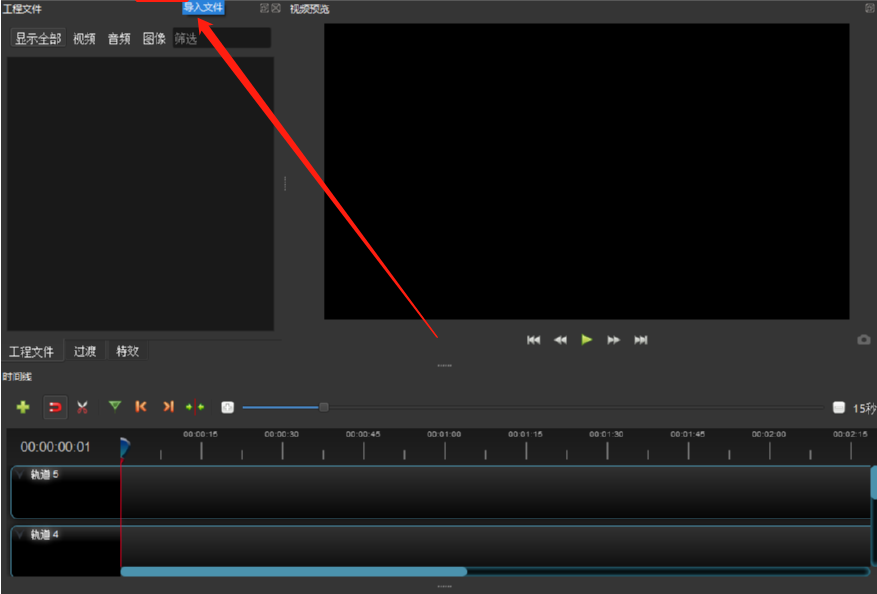Center the timeline on playhead icon
The width and height of the screenshot is (877, 594).
(x=194, y=407)
